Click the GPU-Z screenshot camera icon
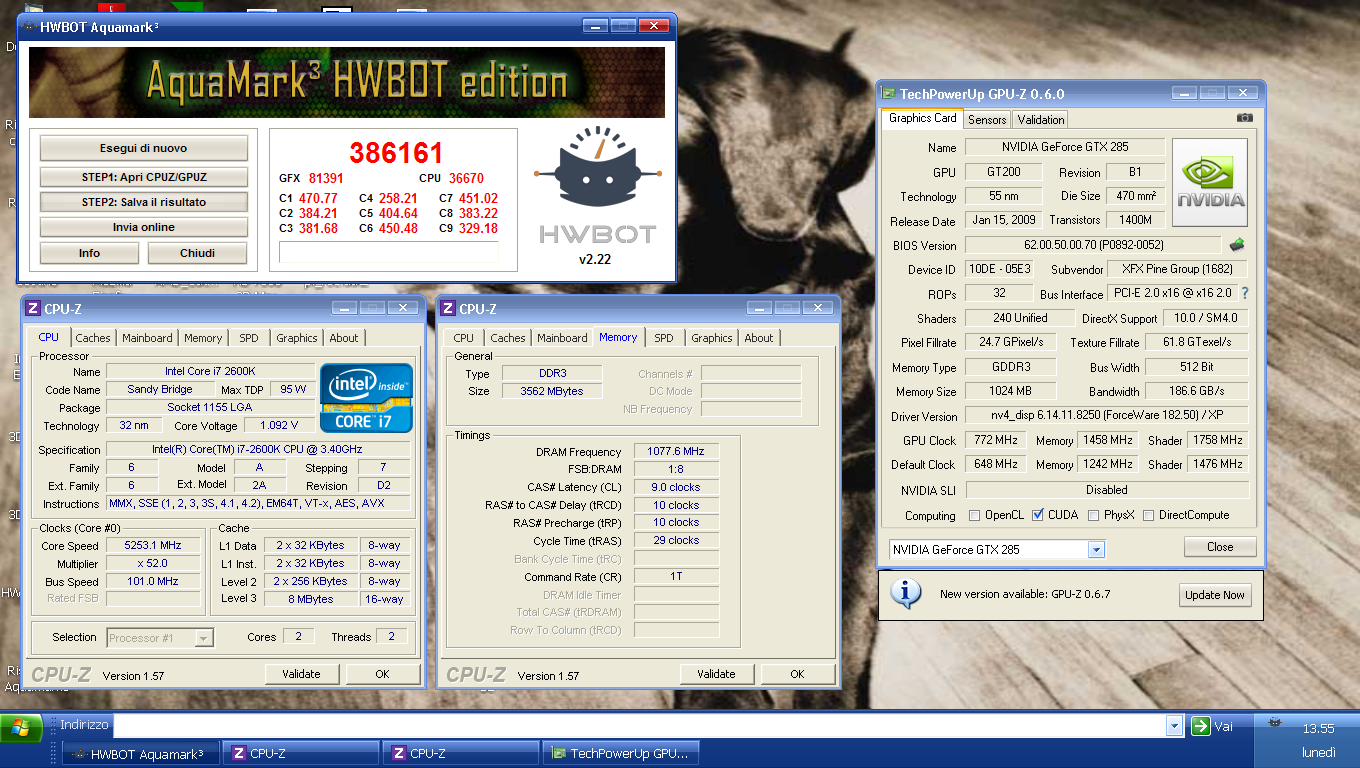 click(1244, 118)
